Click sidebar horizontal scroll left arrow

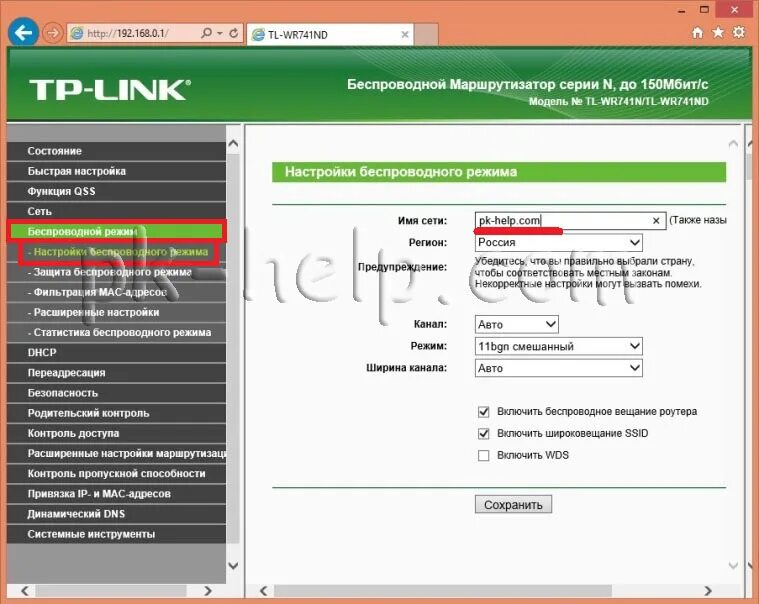coord(25,590)
